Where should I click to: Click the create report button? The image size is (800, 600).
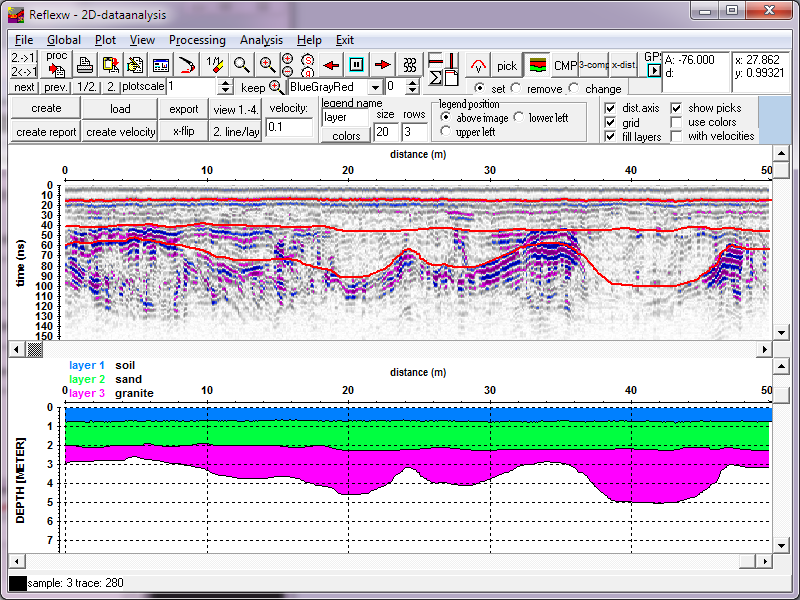(46, 132)
